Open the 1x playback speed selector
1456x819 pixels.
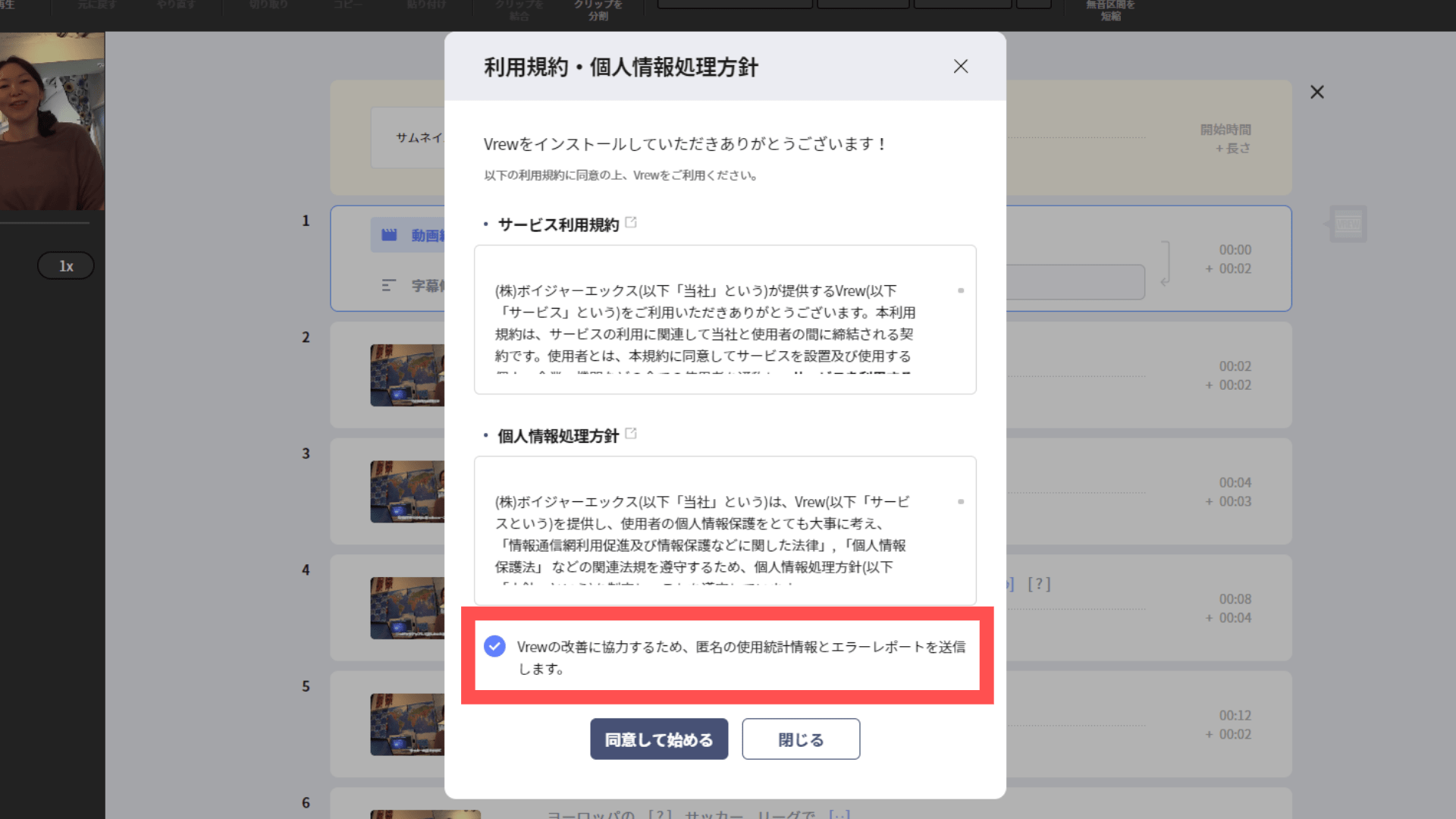point(65,265)
